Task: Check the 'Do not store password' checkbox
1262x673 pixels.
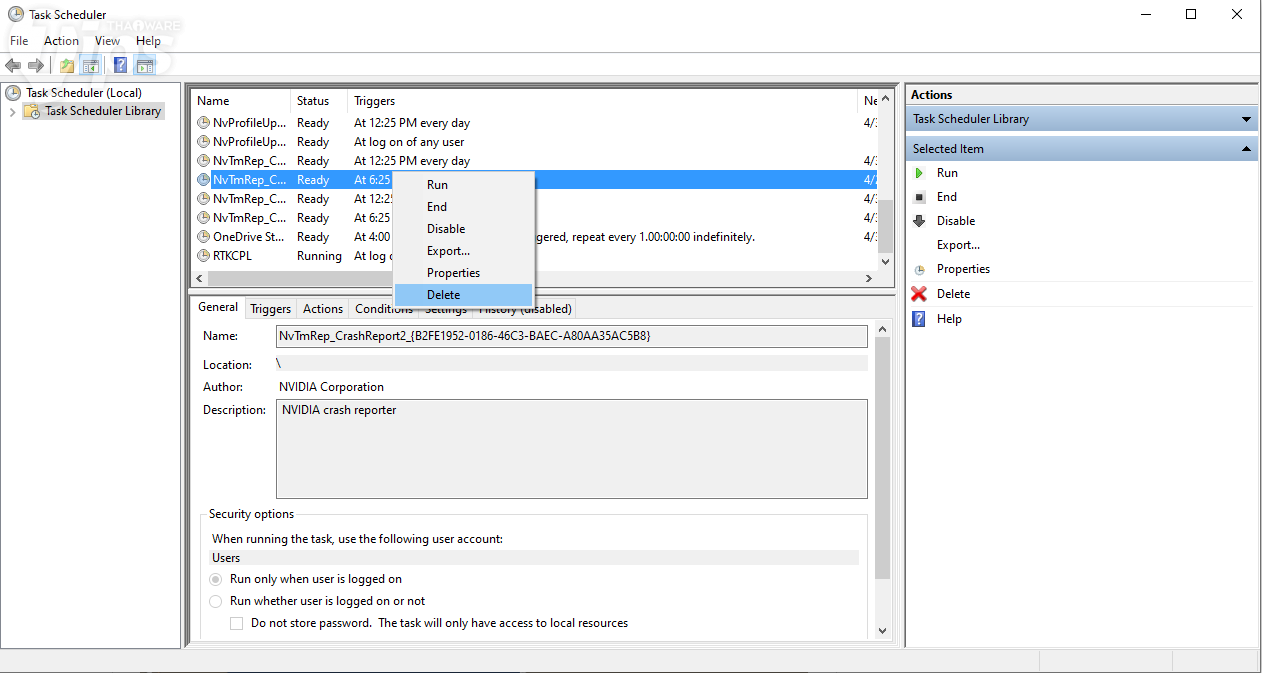Action: pyautogui.click(x=237, y=623)
